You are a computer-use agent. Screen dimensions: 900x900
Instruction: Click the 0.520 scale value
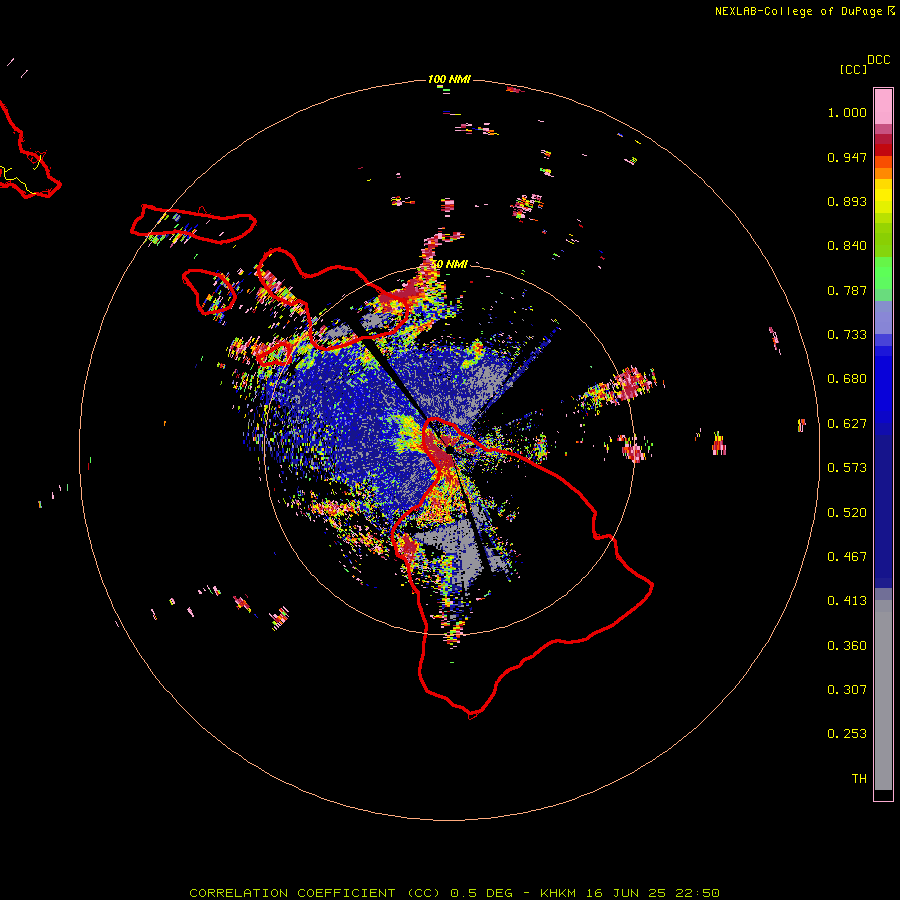pyautogui.click(x=847, y=513)
